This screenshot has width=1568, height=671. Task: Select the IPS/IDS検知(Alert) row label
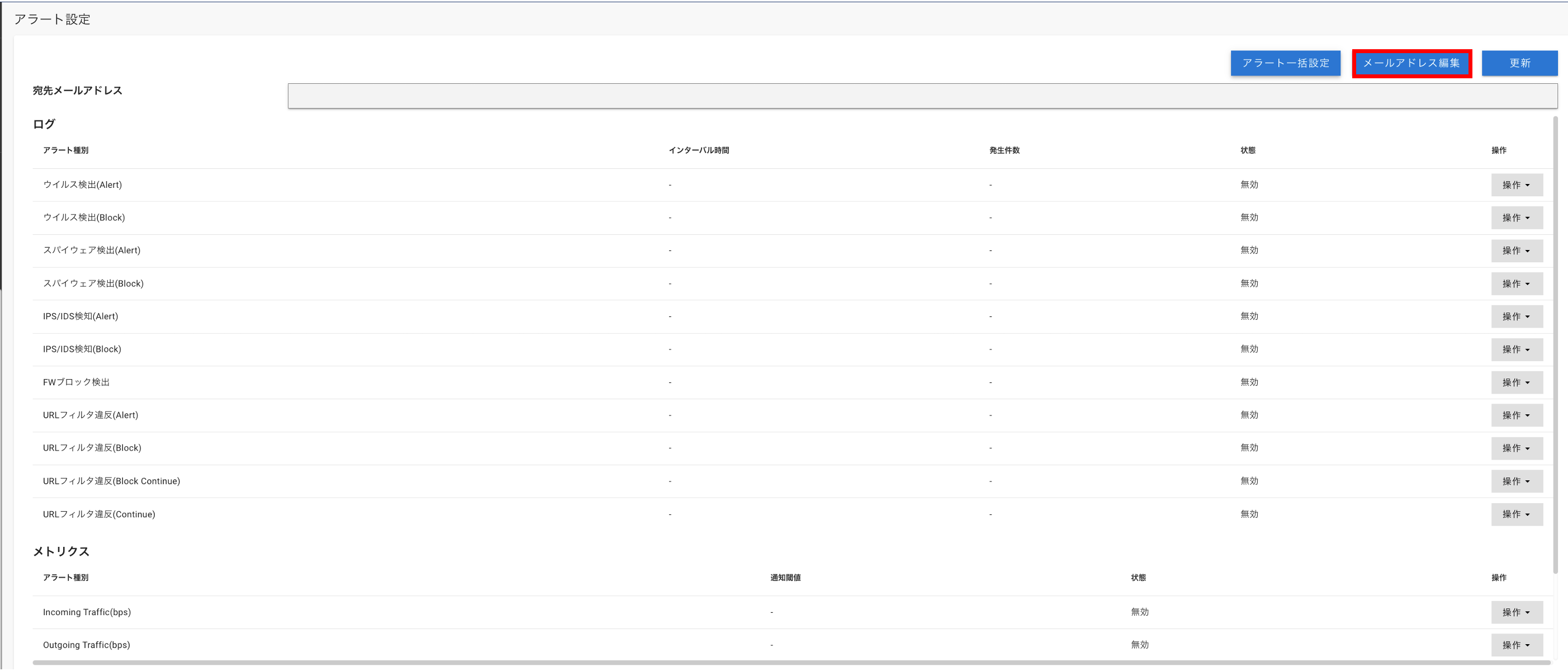(x=80, y=316)
